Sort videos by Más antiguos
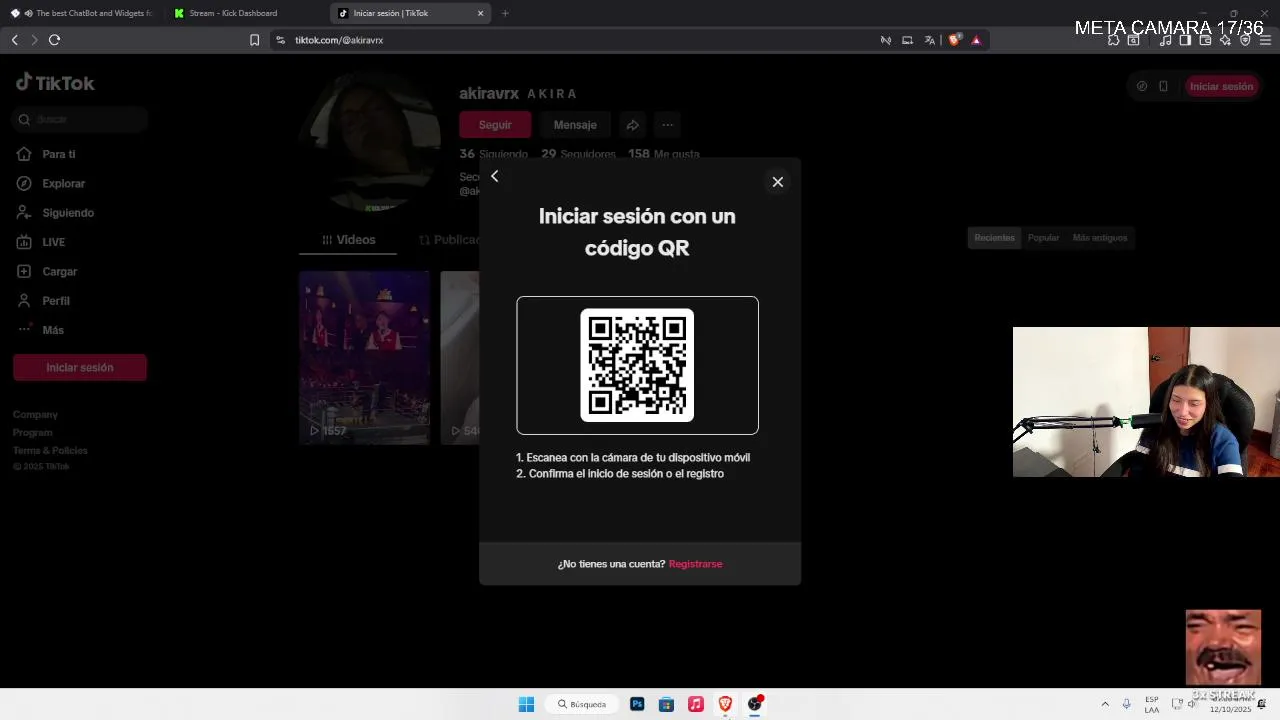Viewport: 1280px width, 720px height. [x=1100, y=238]
